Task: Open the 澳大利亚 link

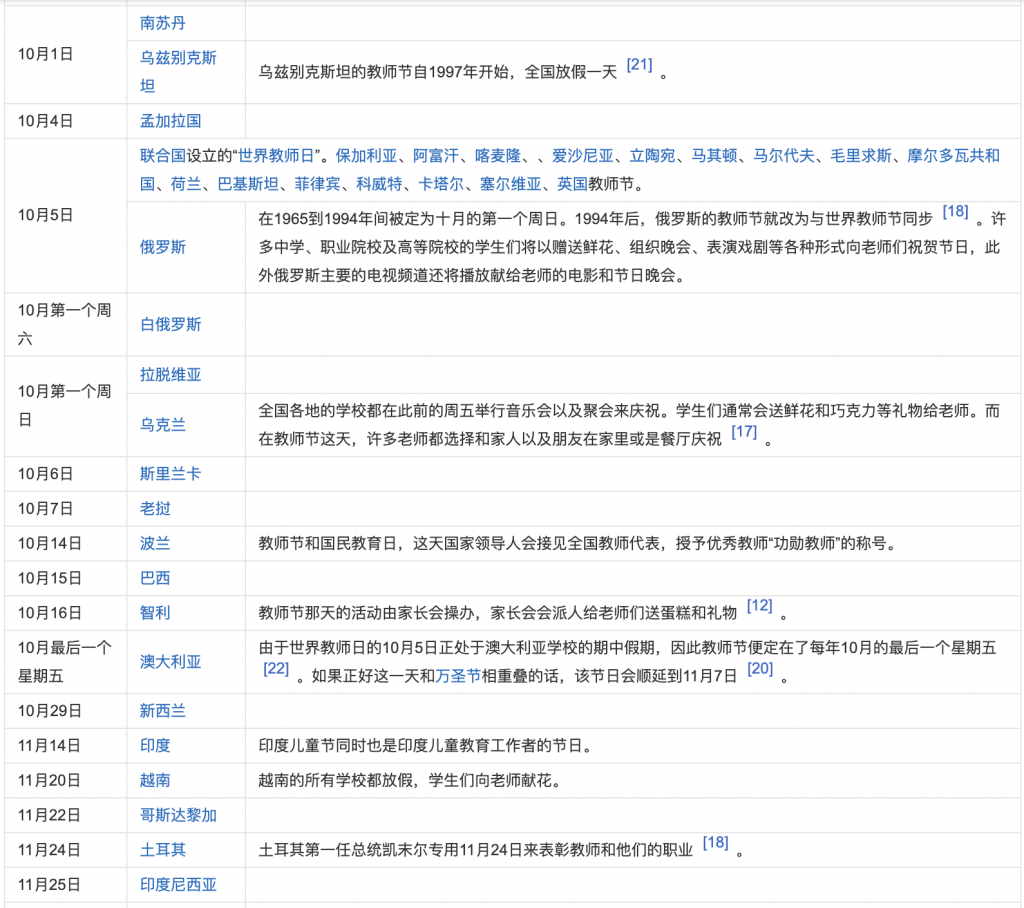Action: tap(170, 662)
